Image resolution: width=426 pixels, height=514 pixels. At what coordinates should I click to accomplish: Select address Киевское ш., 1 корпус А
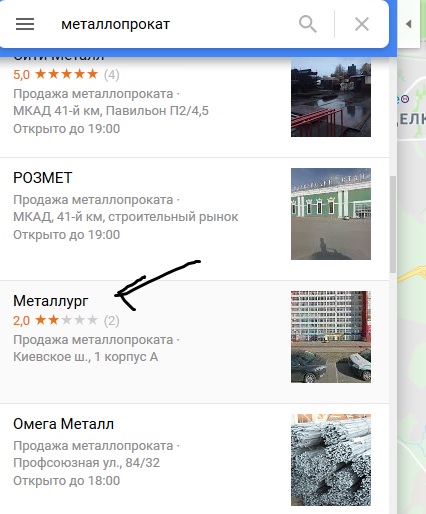[x=85, y=357]
